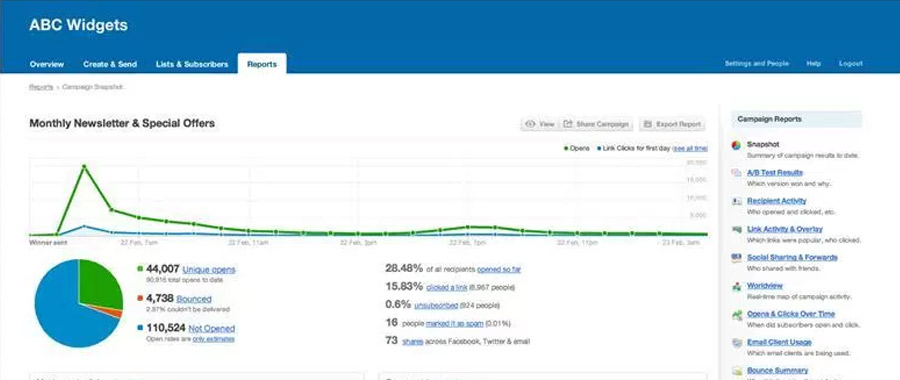The image size is (900, 380).
Task: Open the Worldview report link
Action: point(765,285)
